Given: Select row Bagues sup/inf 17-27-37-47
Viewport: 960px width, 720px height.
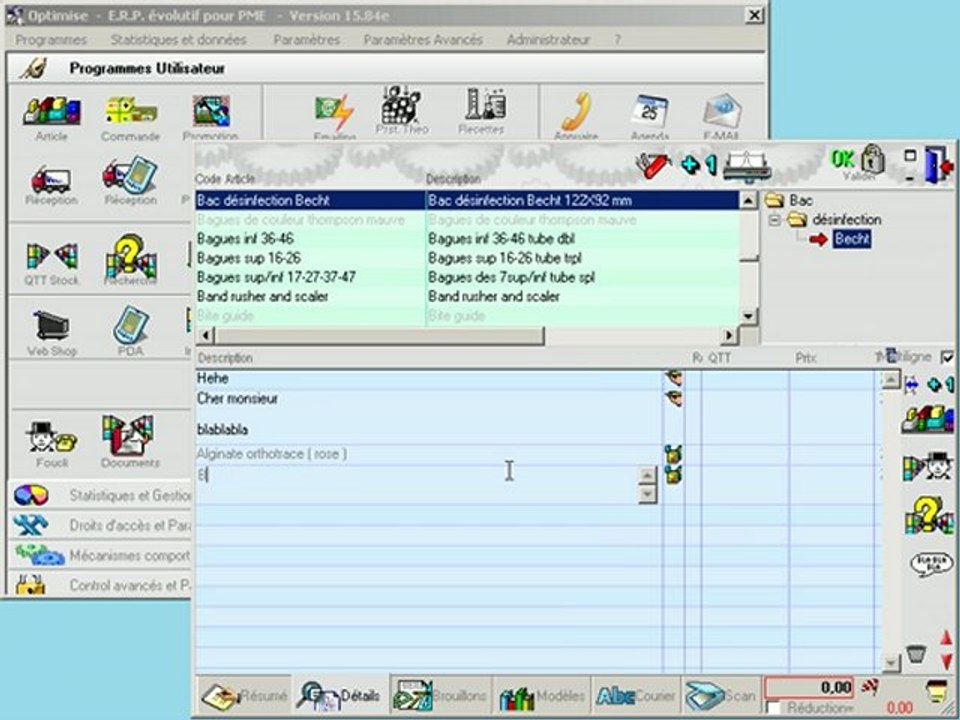Looking at the screenshot, I should [467, 277].
